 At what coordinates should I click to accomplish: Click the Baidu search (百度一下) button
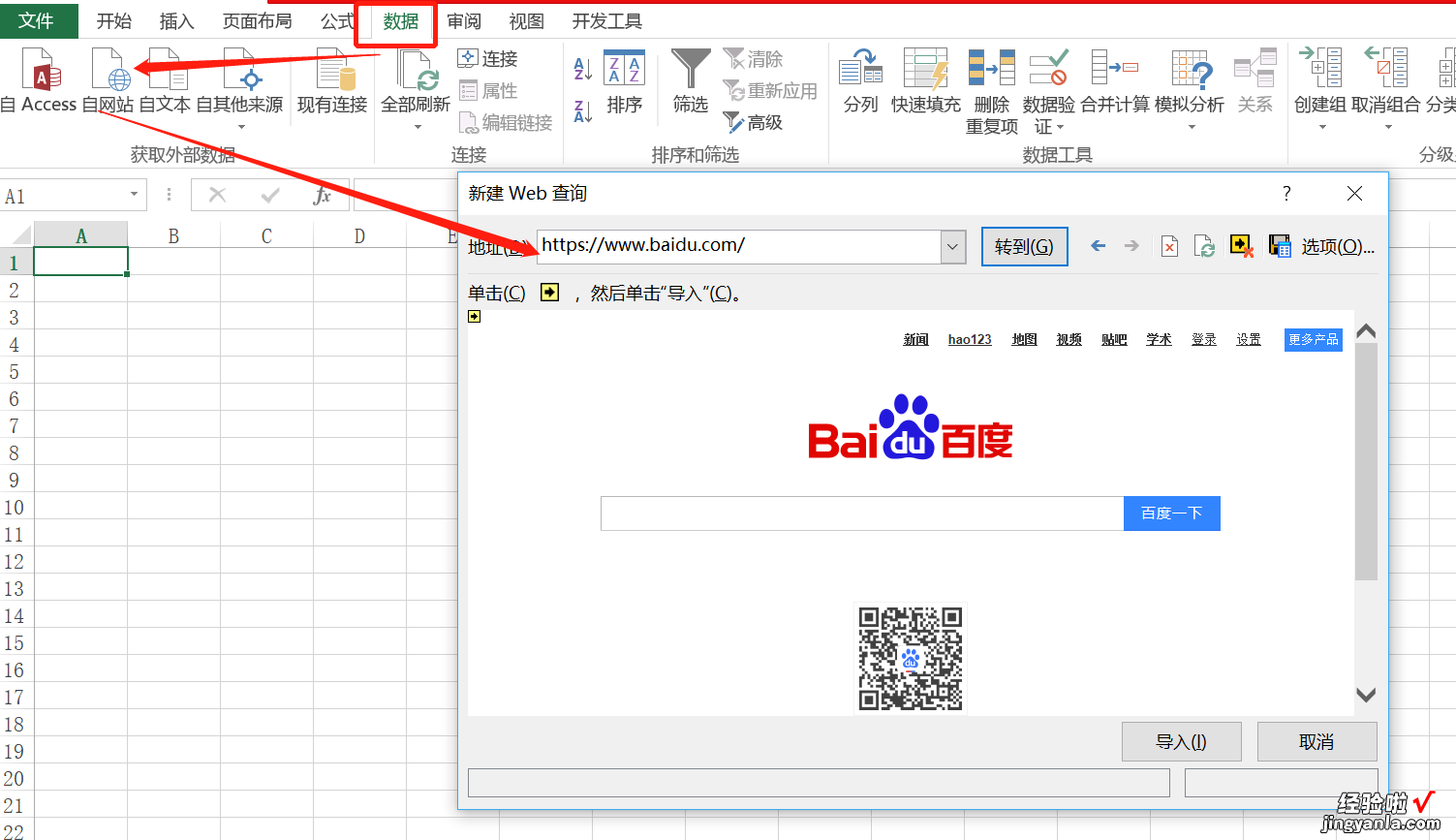(x=1171, y=513)
